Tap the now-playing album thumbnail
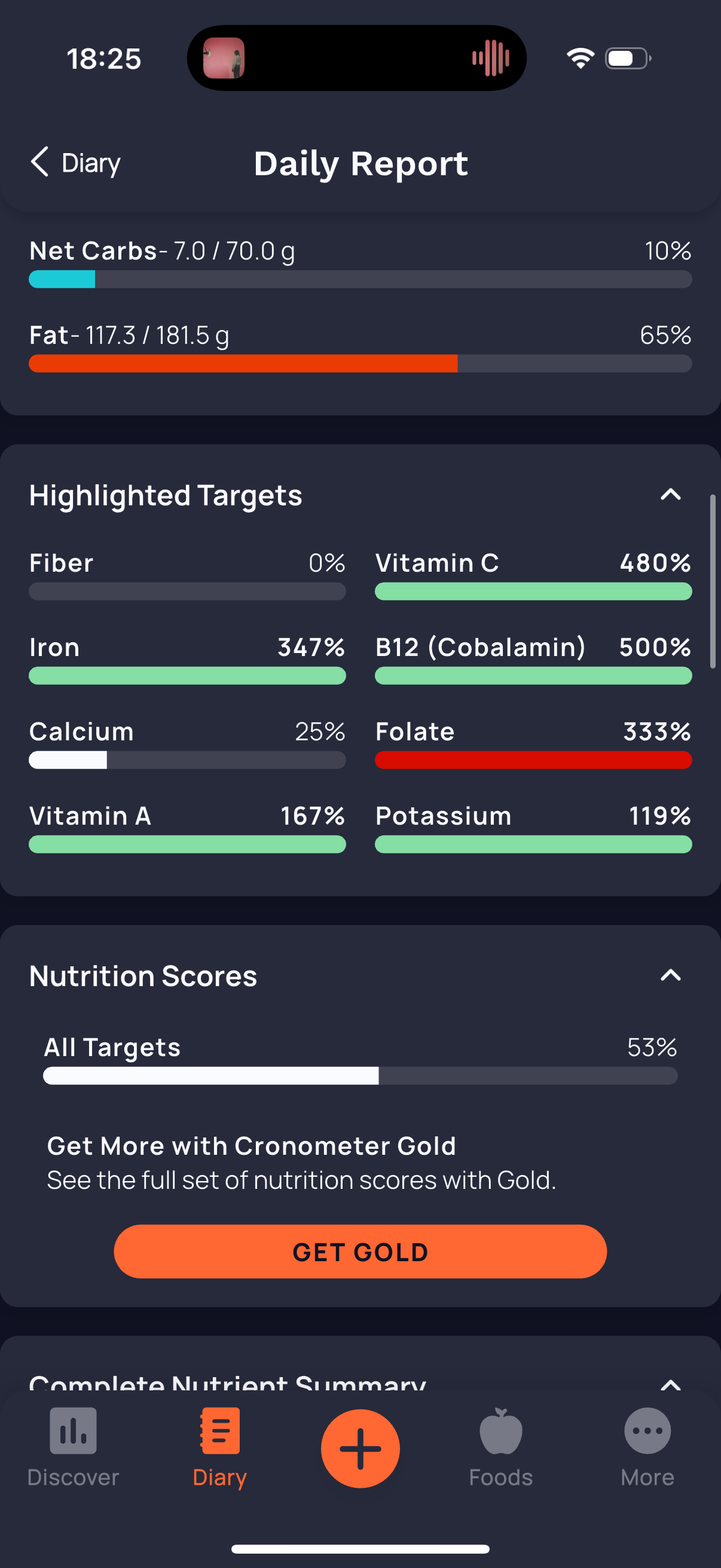The width and height of the screenshot is (721, 1568). click(224, 58)
